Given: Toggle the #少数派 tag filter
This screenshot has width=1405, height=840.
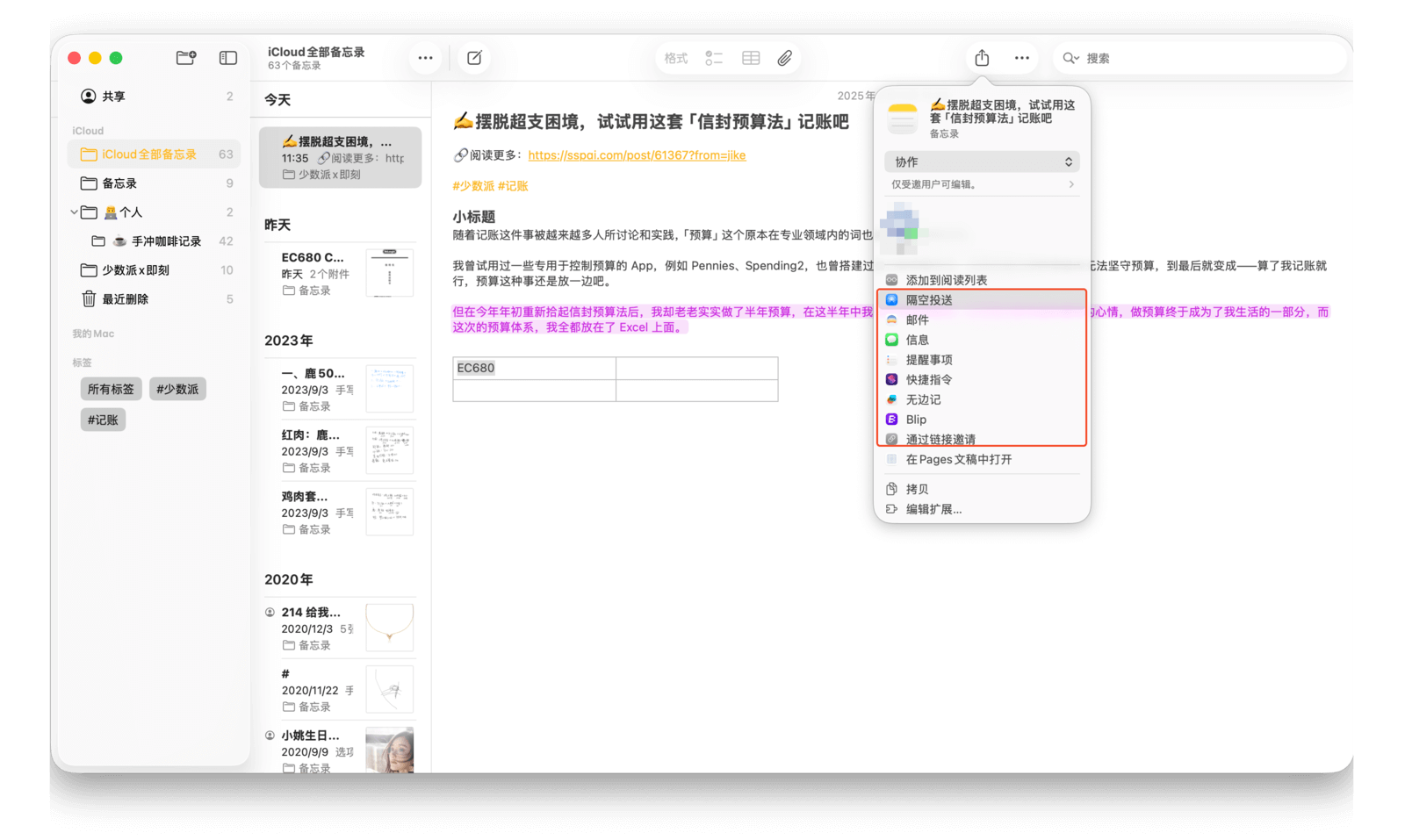Looking at the screenshot, I should point(177,390).
